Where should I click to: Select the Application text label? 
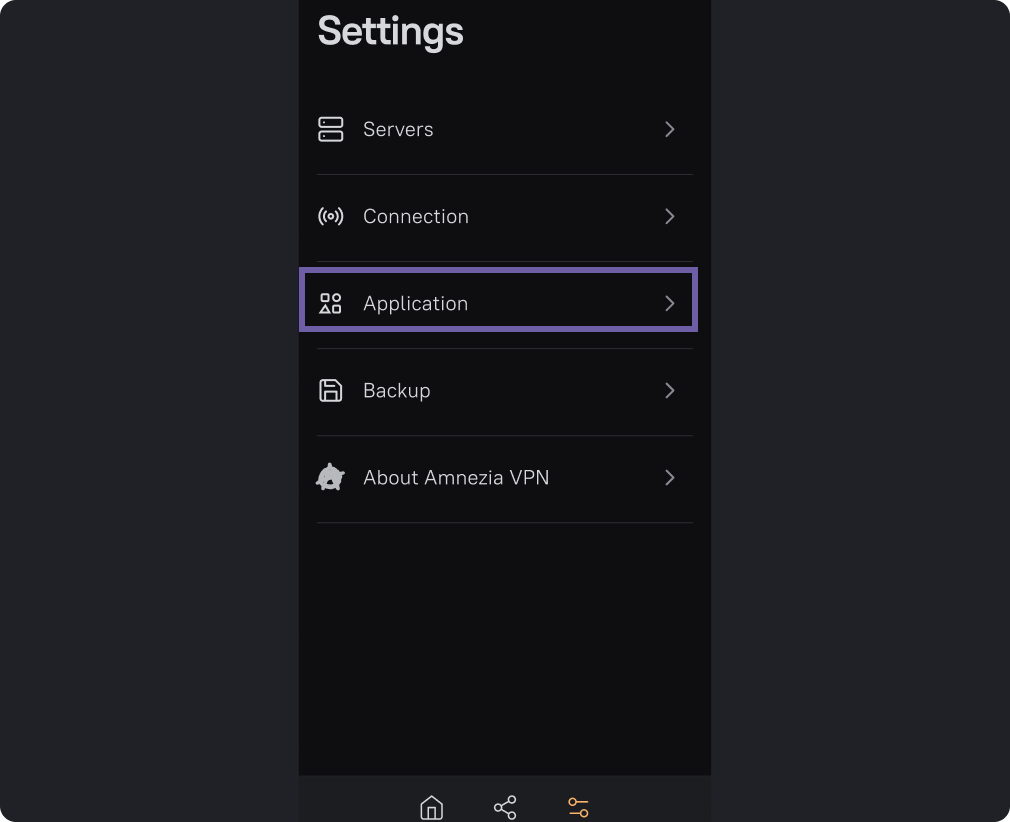click(x=415, y=304)
